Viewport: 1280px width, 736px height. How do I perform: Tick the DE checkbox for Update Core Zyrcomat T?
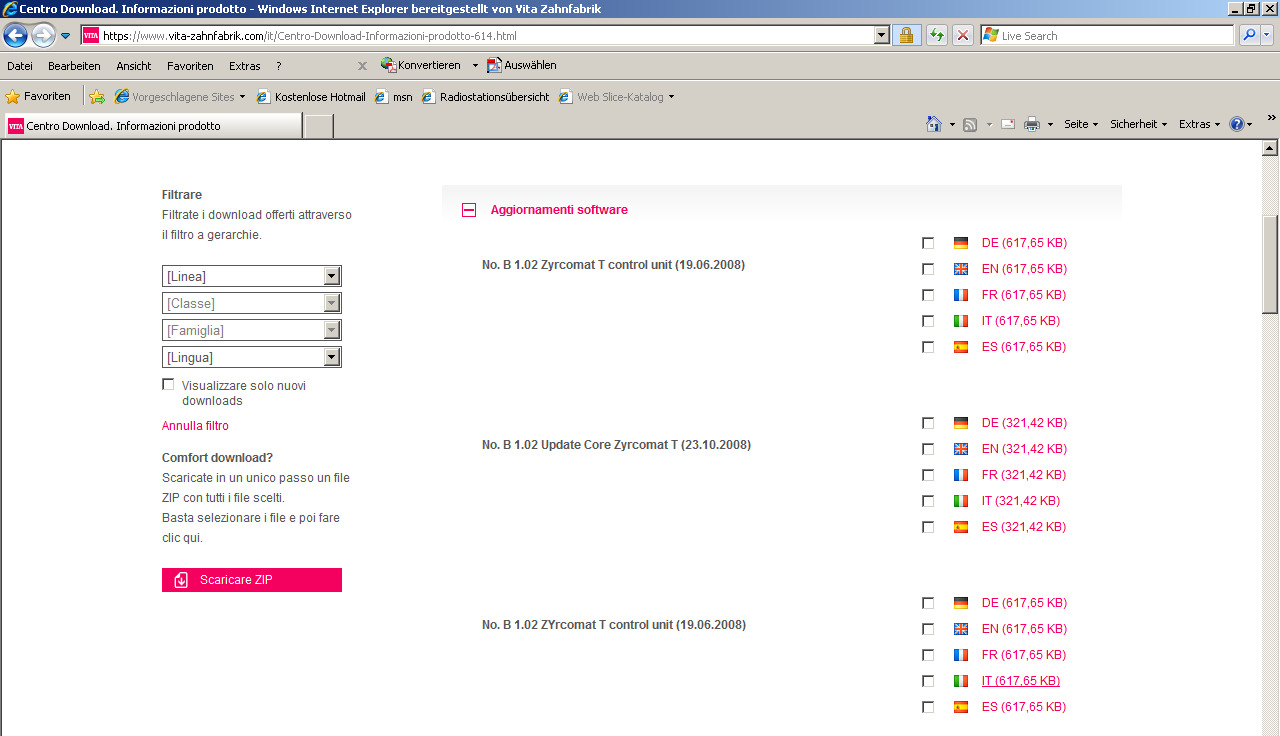point(928,423)
